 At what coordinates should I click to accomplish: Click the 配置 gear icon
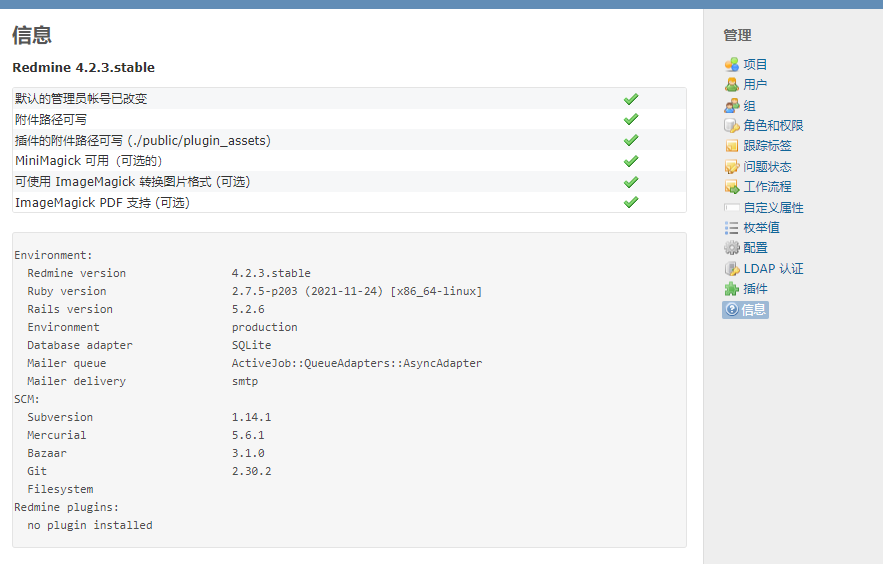click(732, 248)
